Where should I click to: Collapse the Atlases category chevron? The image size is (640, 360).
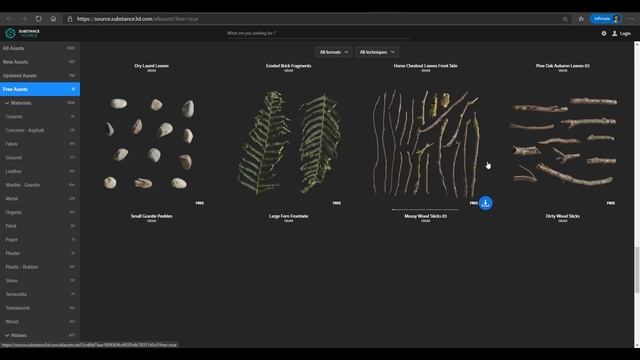point(7,336)
